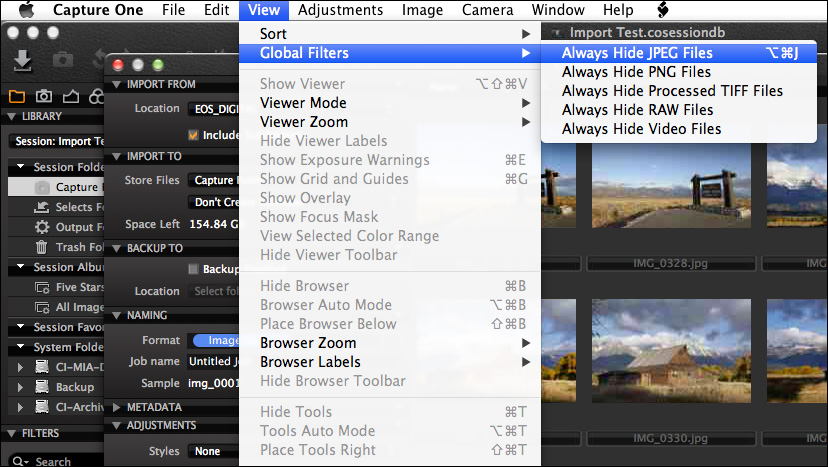Screen dimensions: 828x467
Task: Click the Image format token
Action: pos(217,340)
